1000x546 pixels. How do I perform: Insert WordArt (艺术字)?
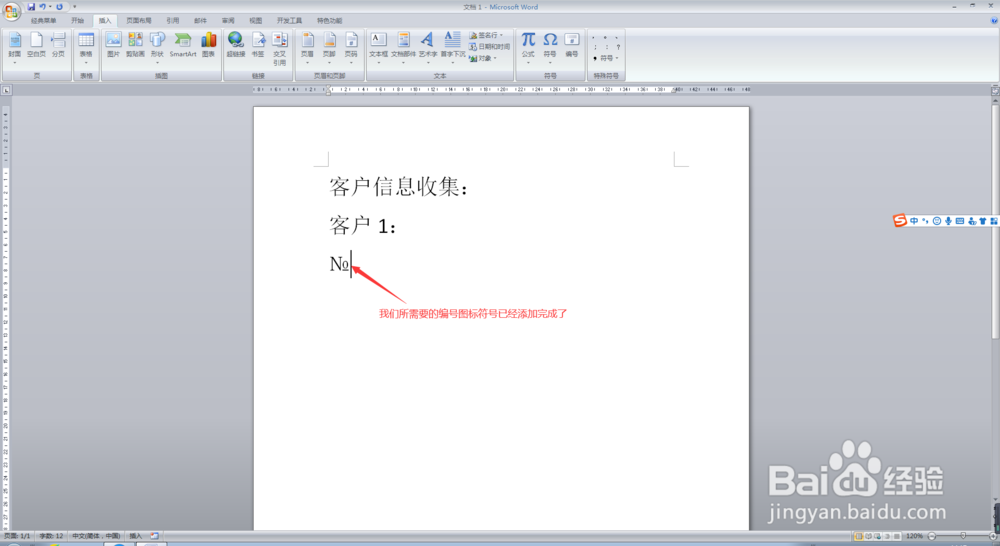pos(427,47)
